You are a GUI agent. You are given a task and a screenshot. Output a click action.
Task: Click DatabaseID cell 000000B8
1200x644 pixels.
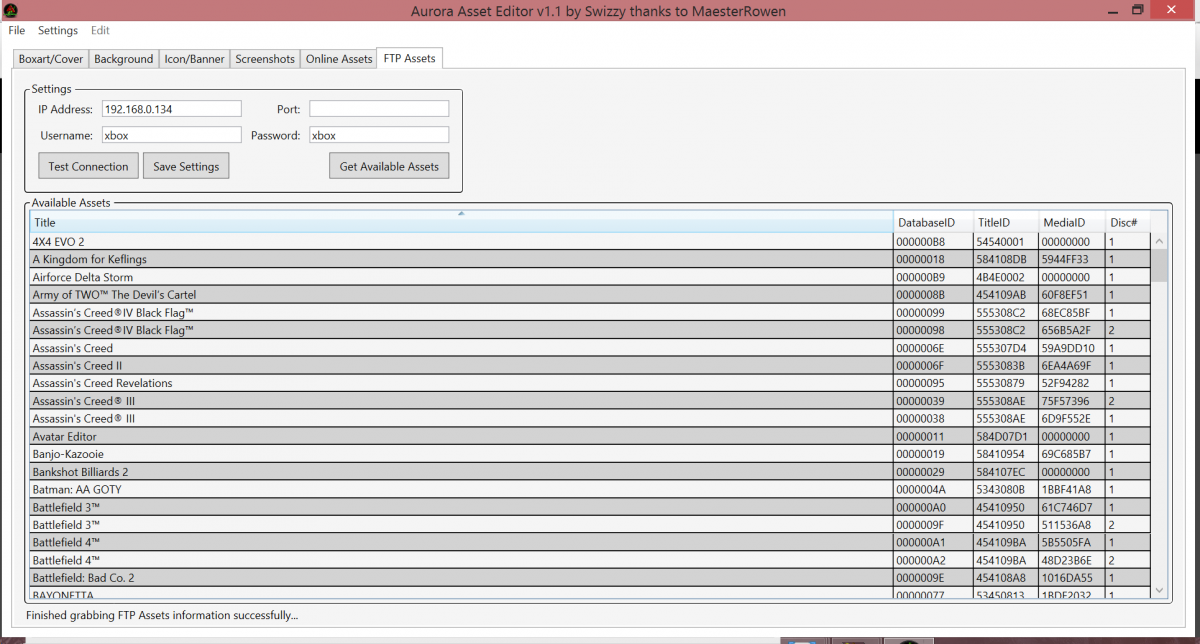(x=933, y=242)
